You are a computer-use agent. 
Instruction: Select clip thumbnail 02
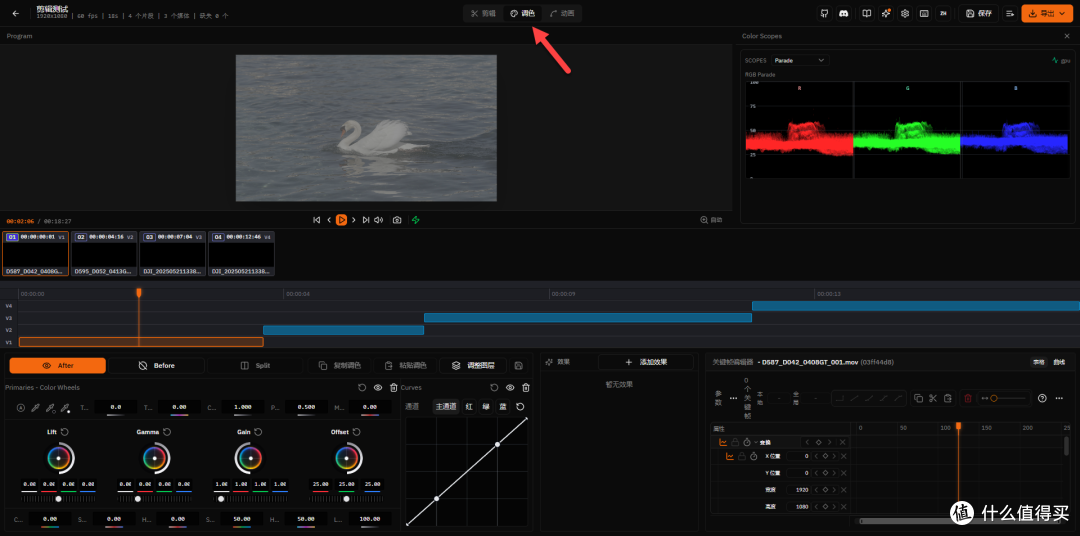pyautogui.click(x=104, y=254)
